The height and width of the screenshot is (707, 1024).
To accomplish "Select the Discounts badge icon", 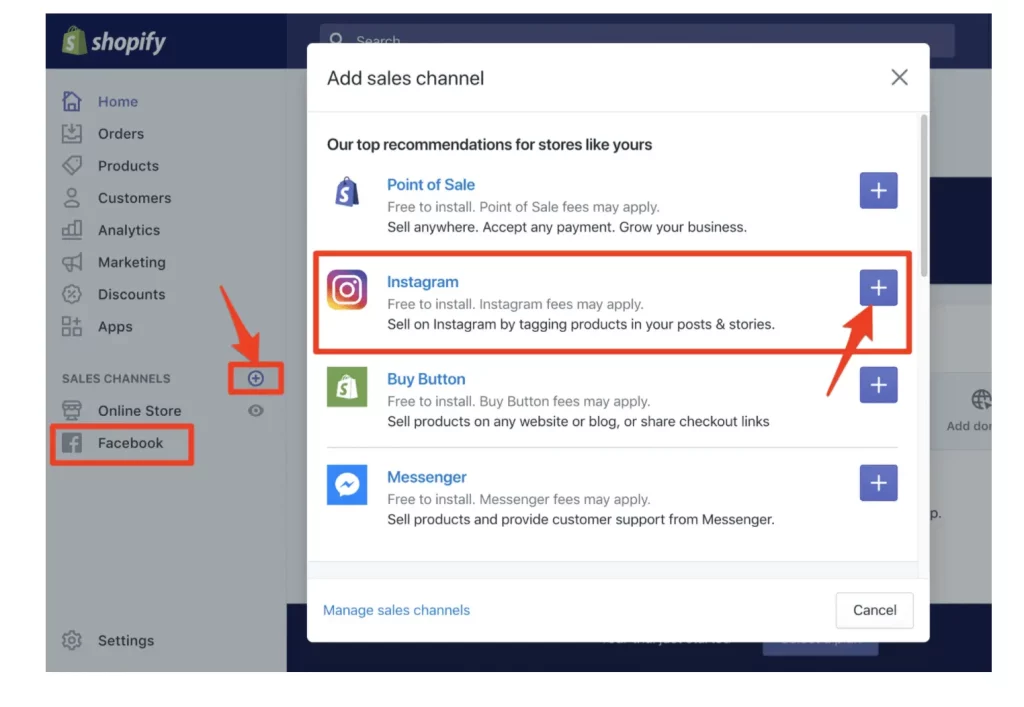I will coord(72,294).
